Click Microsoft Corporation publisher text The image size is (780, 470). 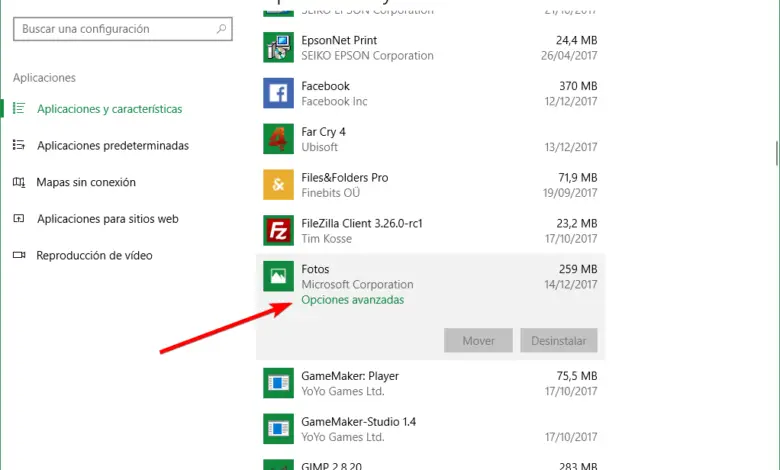point(357,284)
